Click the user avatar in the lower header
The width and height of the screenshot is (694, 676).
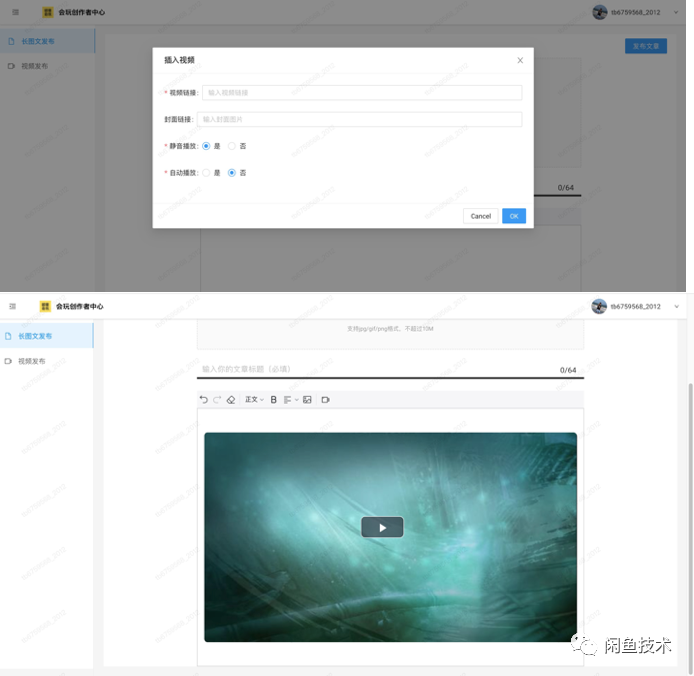pos(599,306)
